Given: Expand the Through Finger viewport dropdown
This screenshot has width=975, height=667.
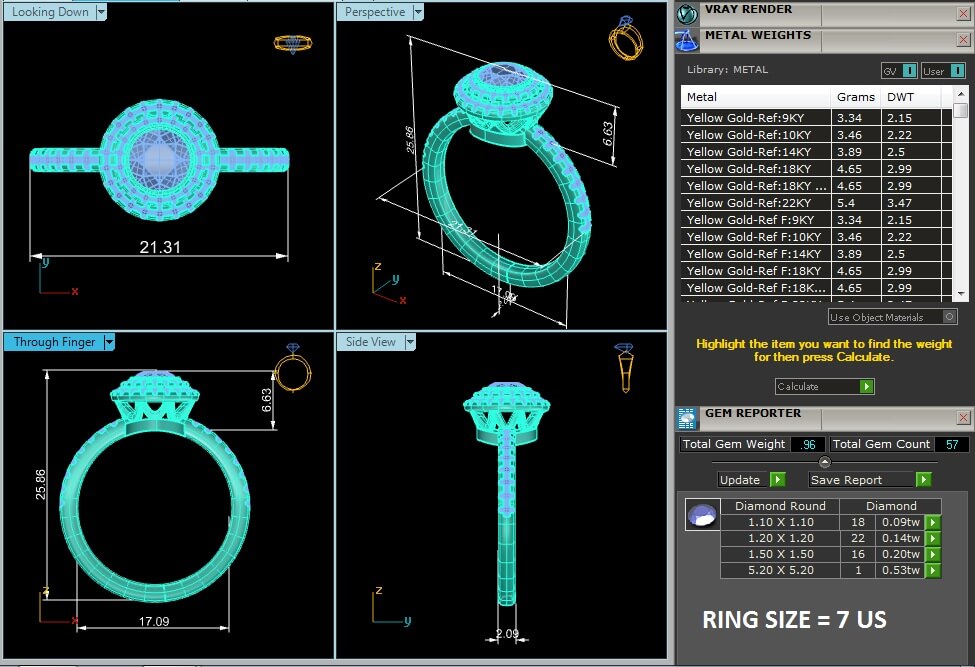Looking at the screenshot, I should point(109,342).
